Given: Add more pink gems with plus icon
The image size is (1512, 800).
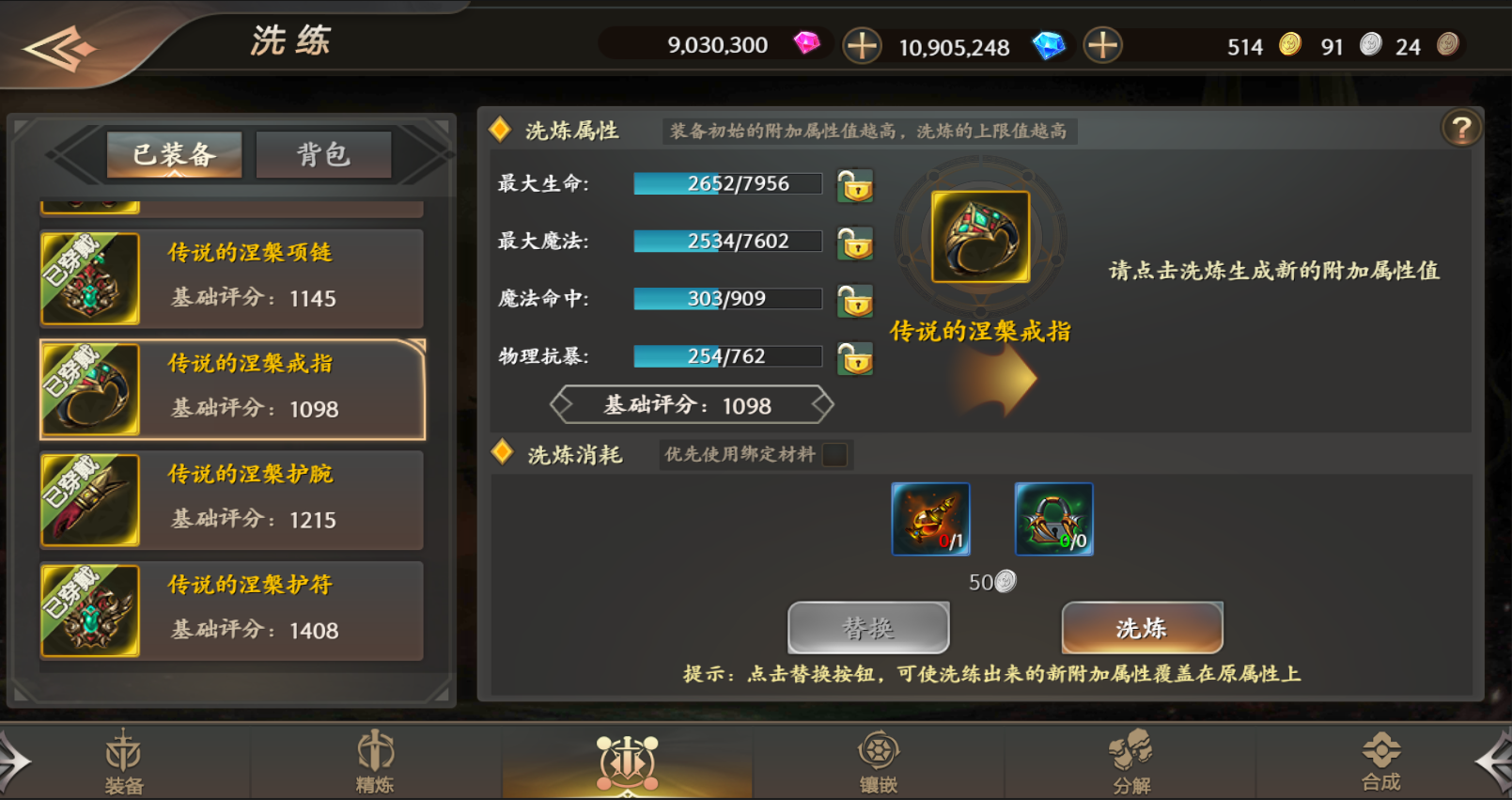Looking at the screenshot, I should click(x=862, y=45).
